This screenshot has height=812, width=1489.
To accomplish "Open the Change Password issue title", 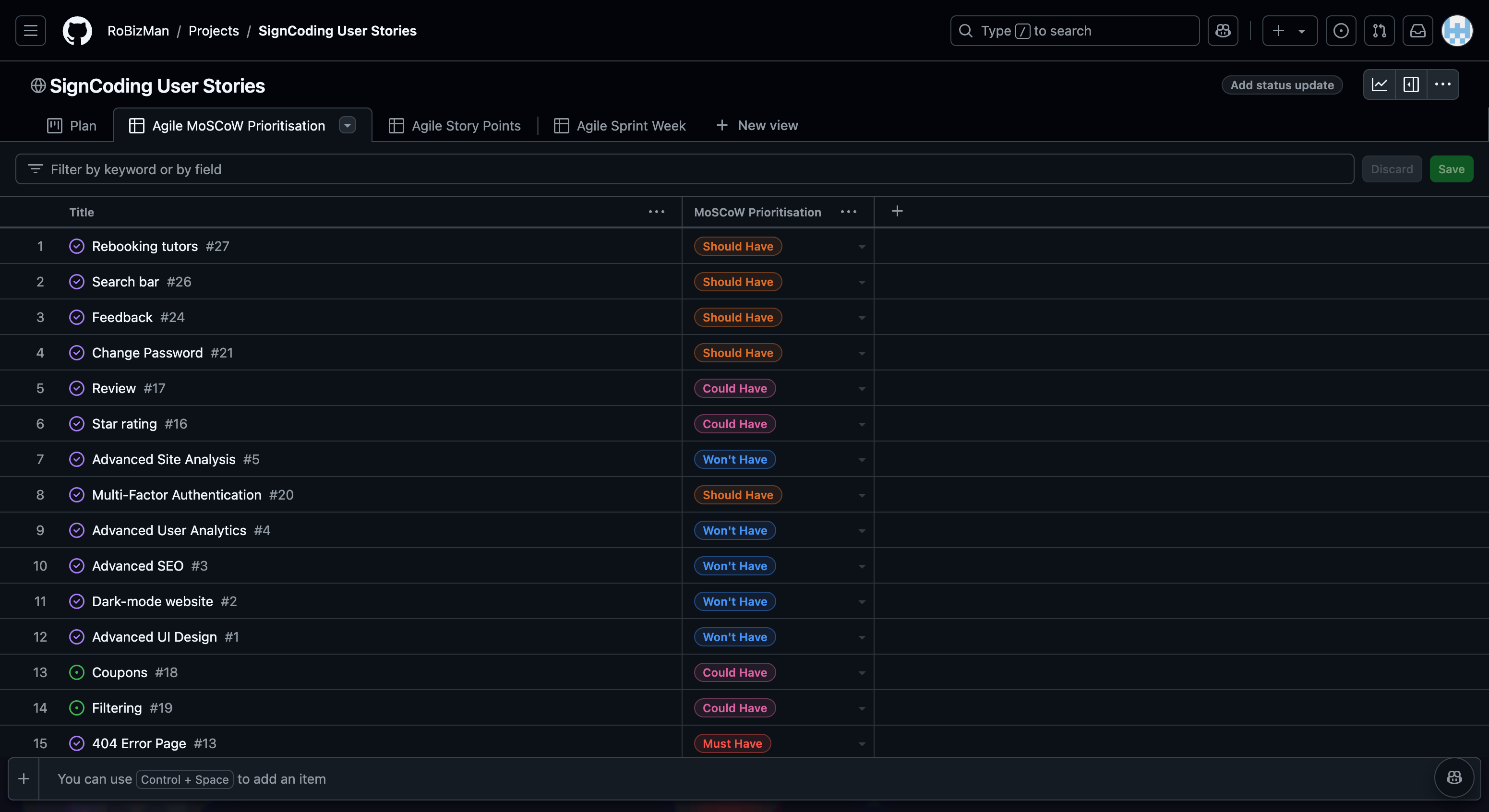I will [147, 353].
